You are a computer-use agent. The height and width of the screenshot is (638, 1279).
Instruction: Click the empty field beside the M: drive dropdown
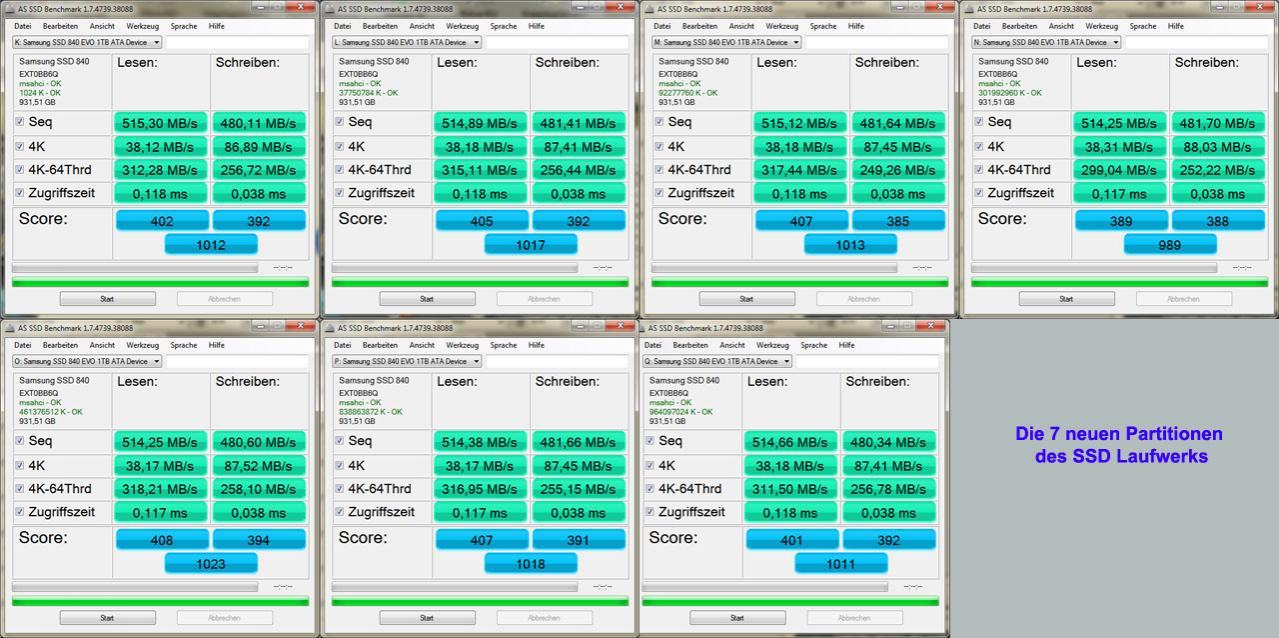(877, 43)
